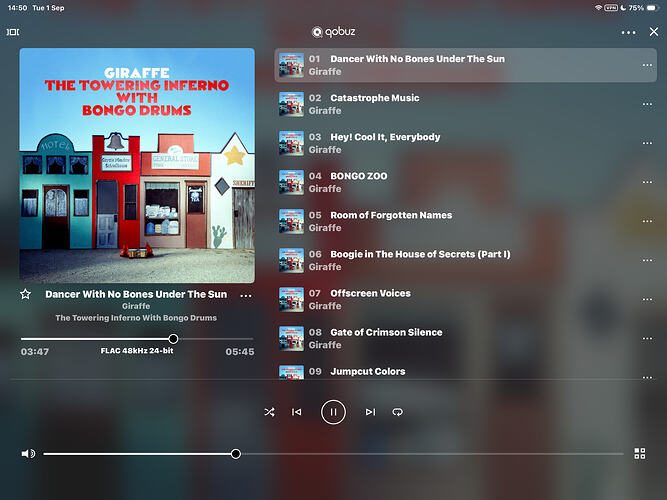
Task: Click thumbnail of Catastrophe Music
Action: coord(291,104)
